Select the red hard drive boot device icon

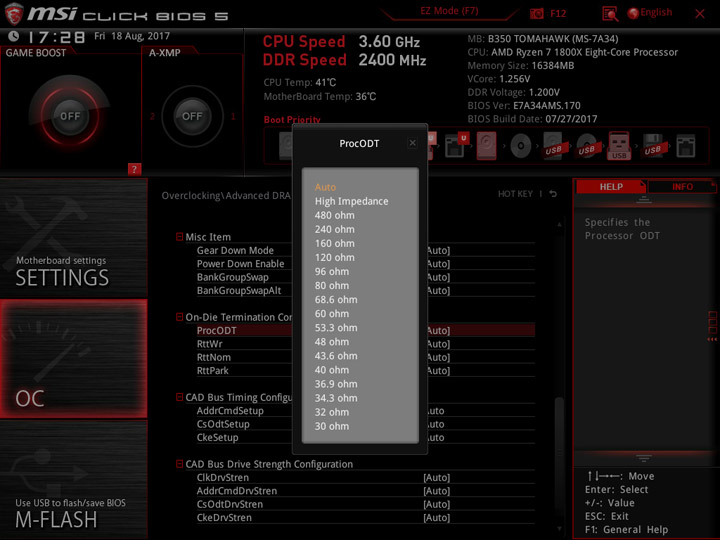pyautogui.click(x=486, y=146)
